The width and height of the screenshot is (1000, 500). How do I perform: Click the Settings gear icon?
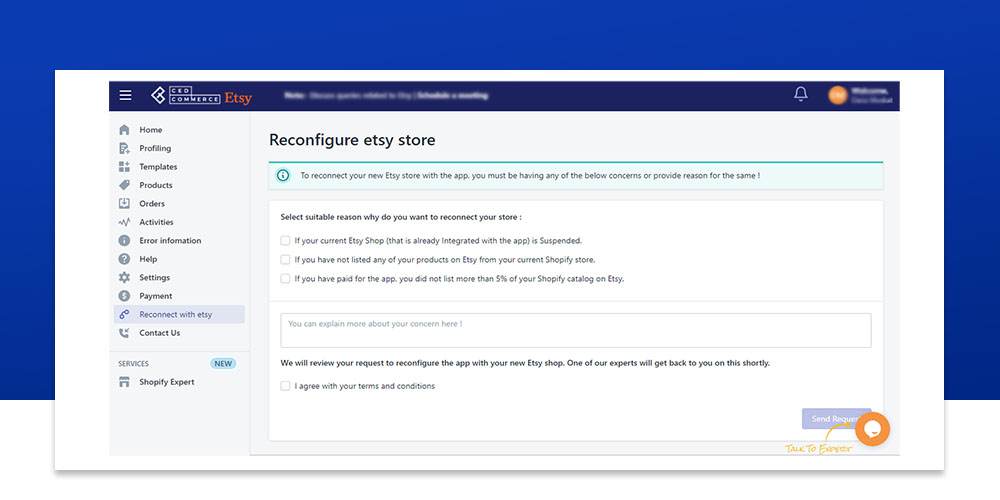(124, 277)
